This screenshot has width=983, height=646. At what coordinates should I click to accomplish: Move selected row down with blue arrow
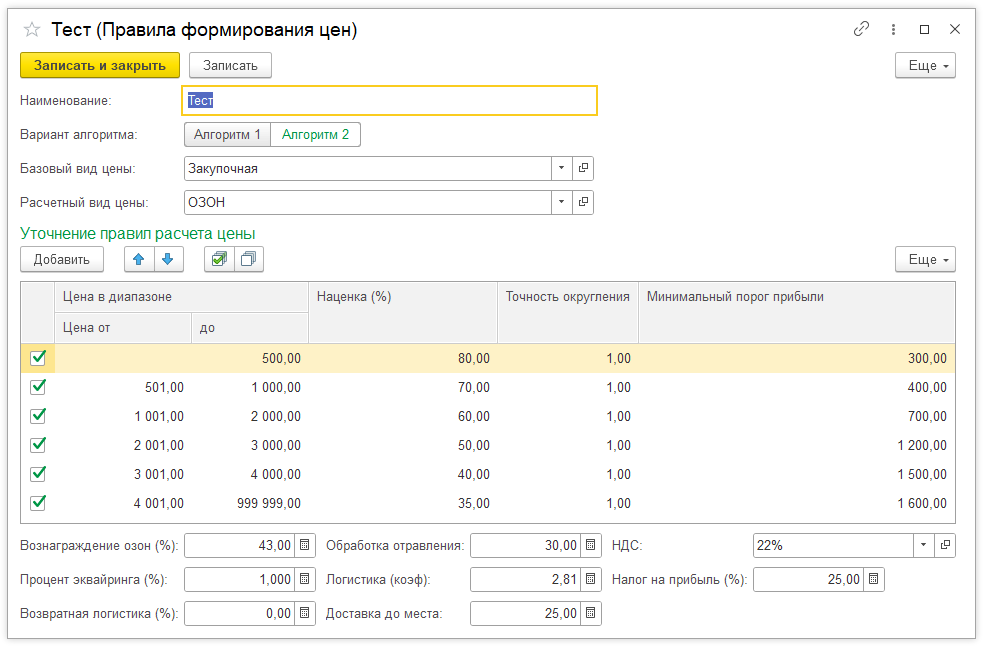(x=167, y=259)
